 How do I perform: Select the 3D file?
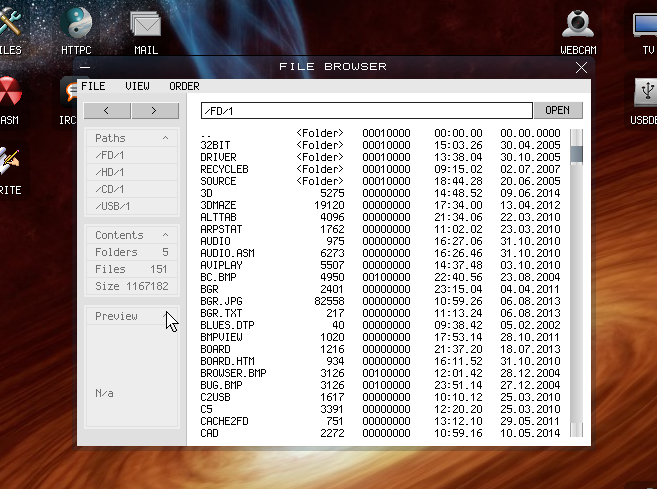point(380,193)
